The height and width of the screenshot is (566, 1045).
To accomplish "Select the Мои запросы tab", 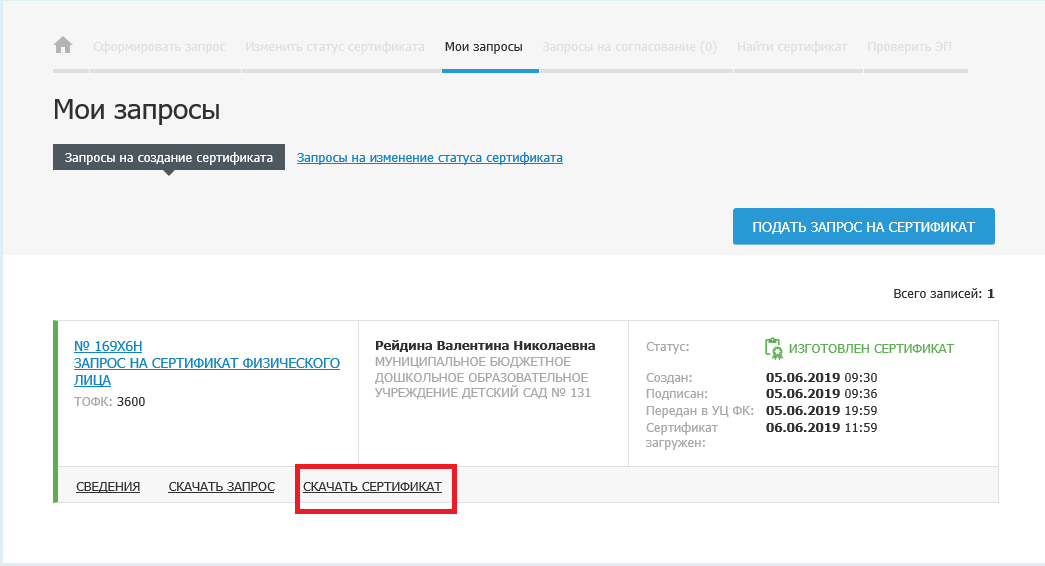I will coord(484,47).
